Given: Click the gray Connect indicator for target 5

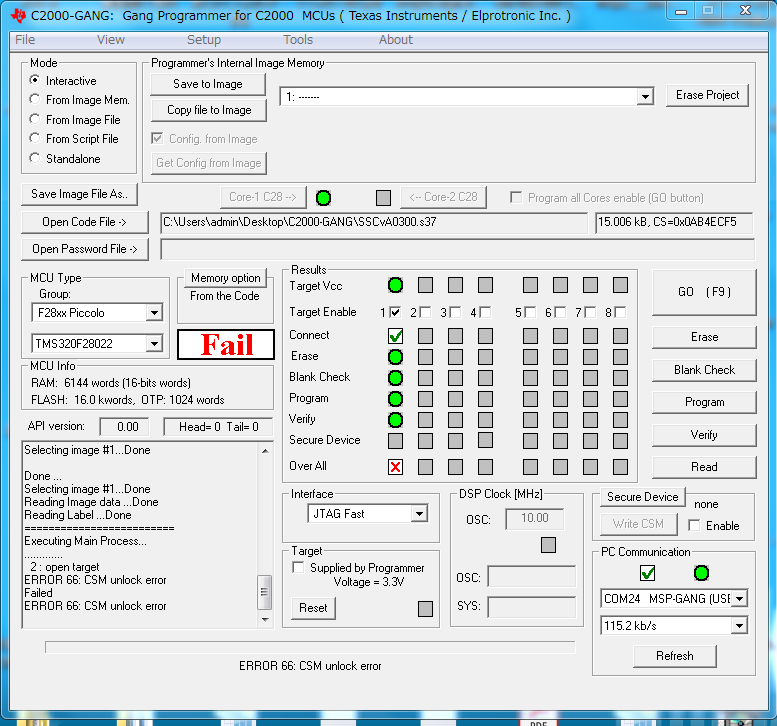Looking at the screenshot, I should [530, 336].
